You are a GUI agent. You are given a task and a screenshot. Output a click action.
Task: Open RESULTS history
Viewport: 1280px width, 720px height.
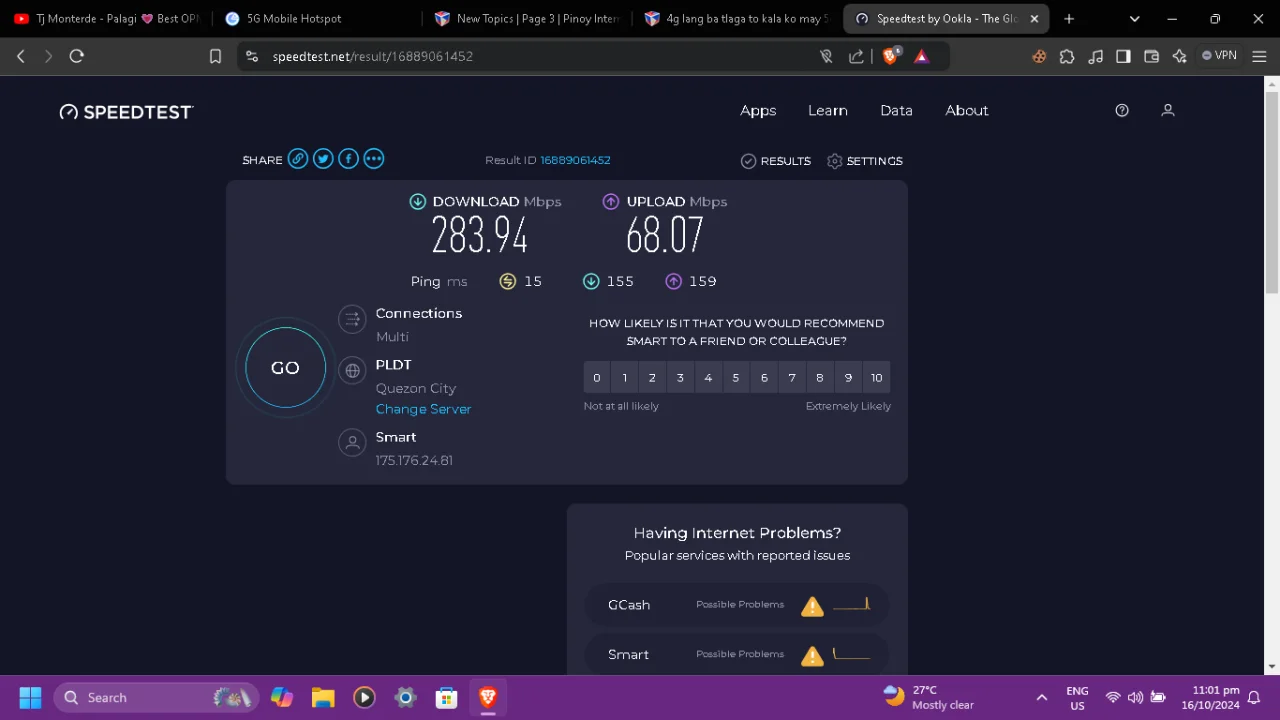click(x=775, y=160)
